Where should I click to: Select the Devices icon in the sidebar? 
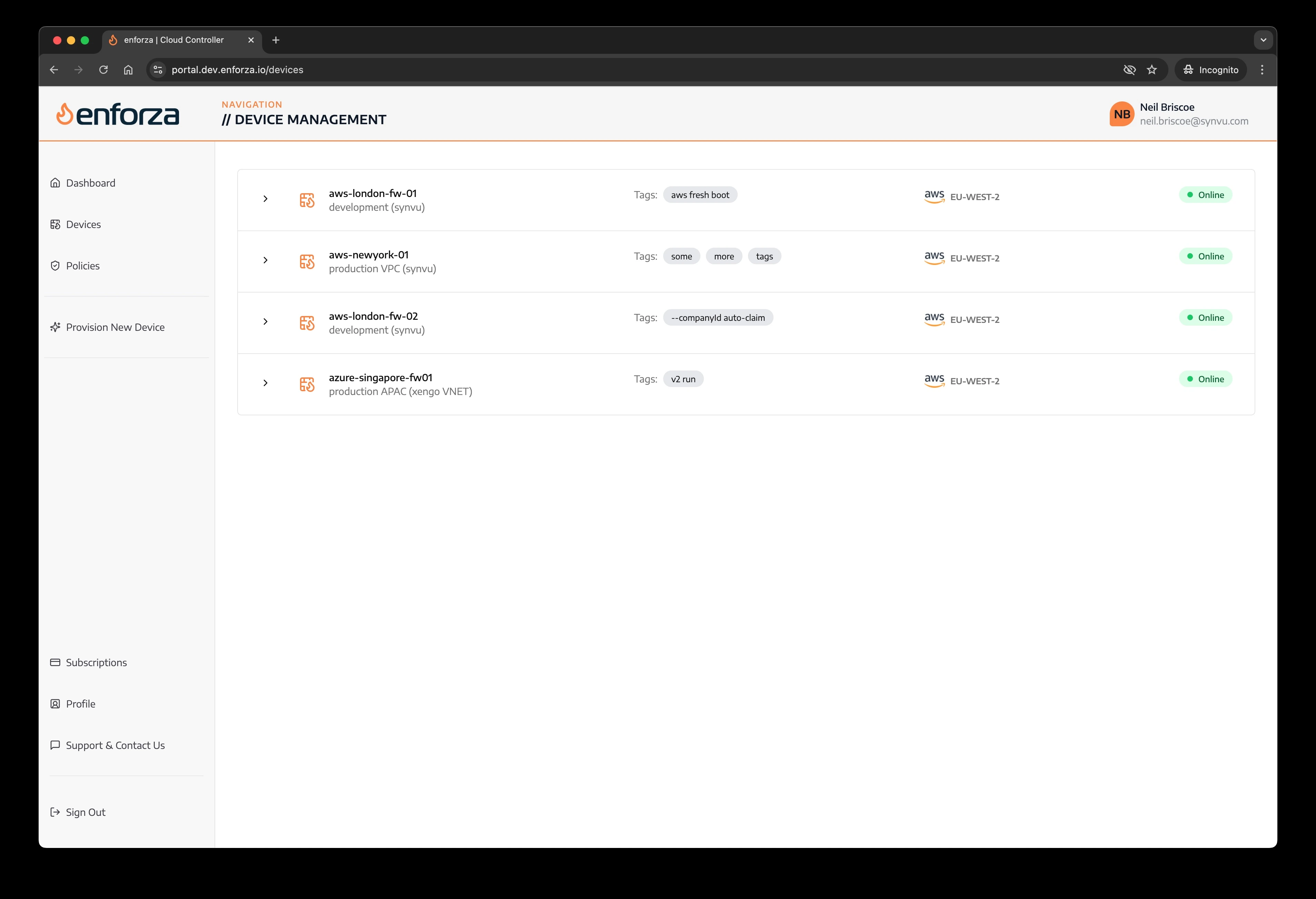55,224
